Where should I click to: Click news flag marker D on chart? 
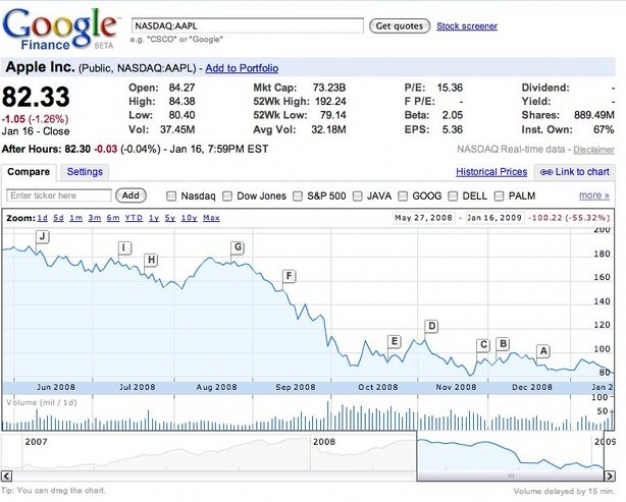(432, 326)
